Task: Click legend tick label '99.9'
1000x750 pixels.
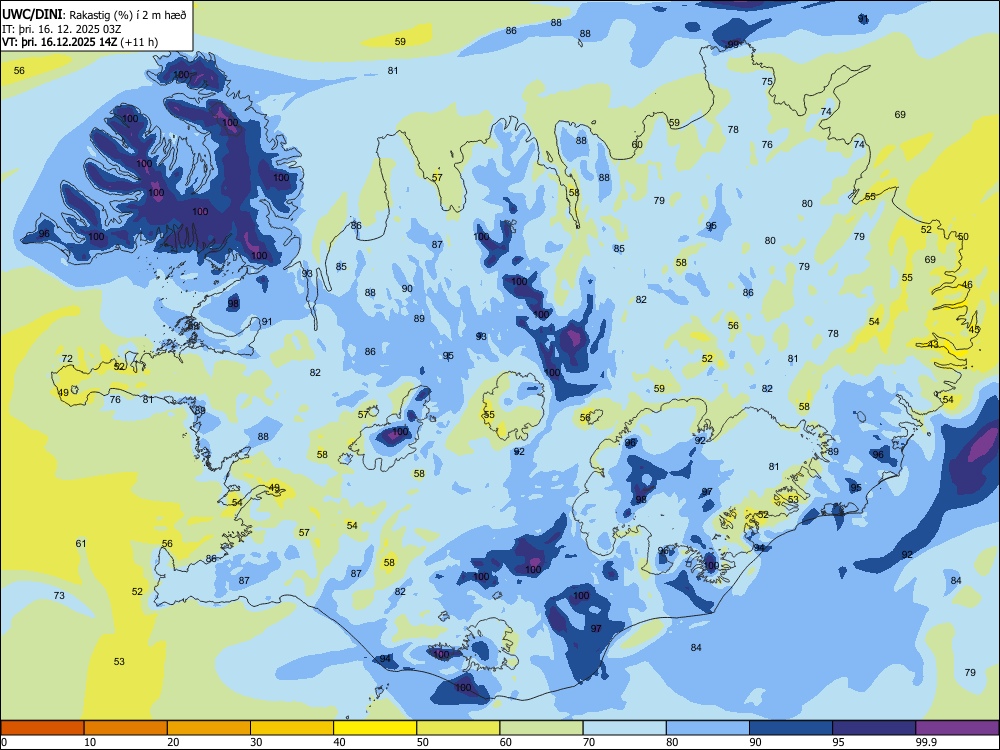Action: pos(925,742)
